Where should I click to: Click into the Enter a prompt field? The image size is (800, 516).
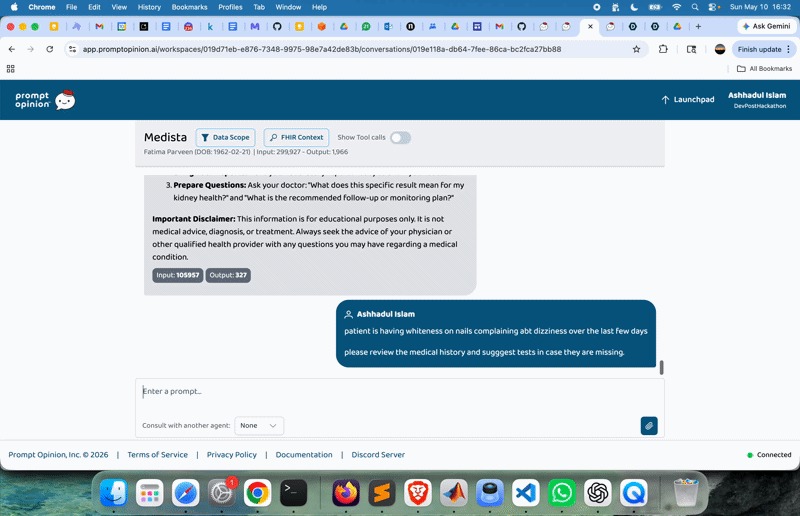point(399,392)
